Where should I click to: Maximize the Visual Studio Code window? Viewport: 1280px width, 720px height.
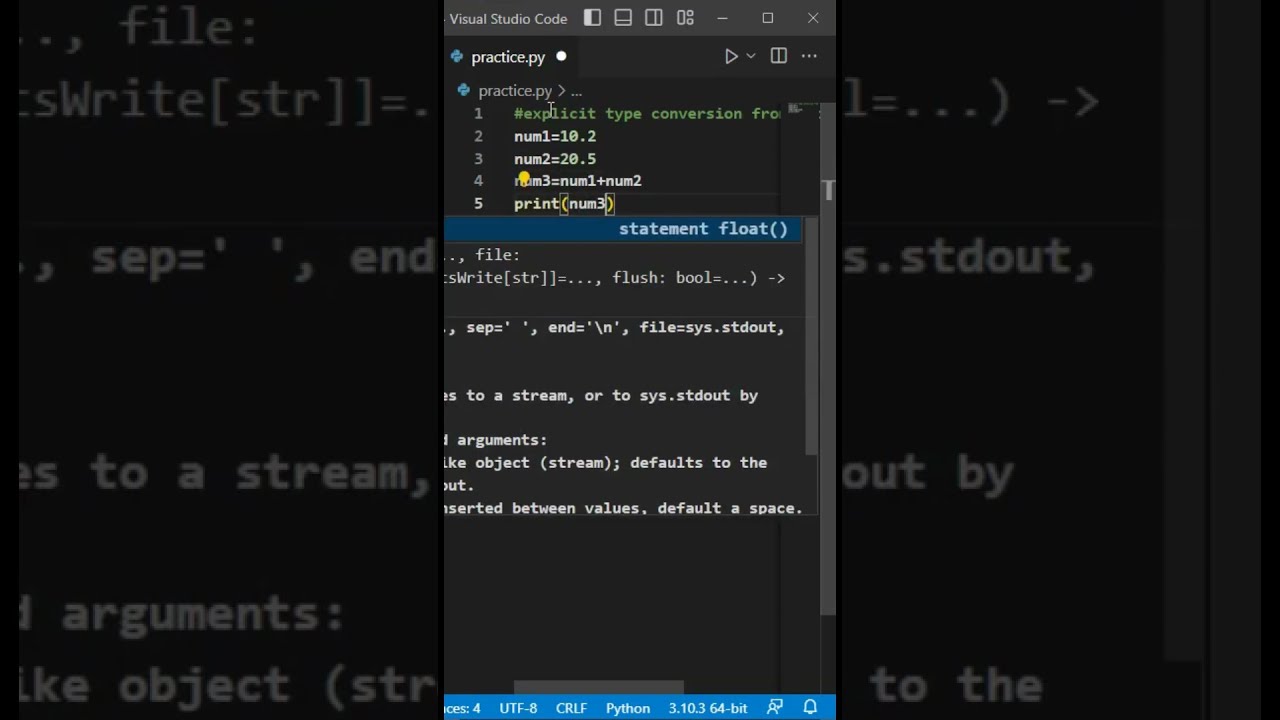pos(767,18)
